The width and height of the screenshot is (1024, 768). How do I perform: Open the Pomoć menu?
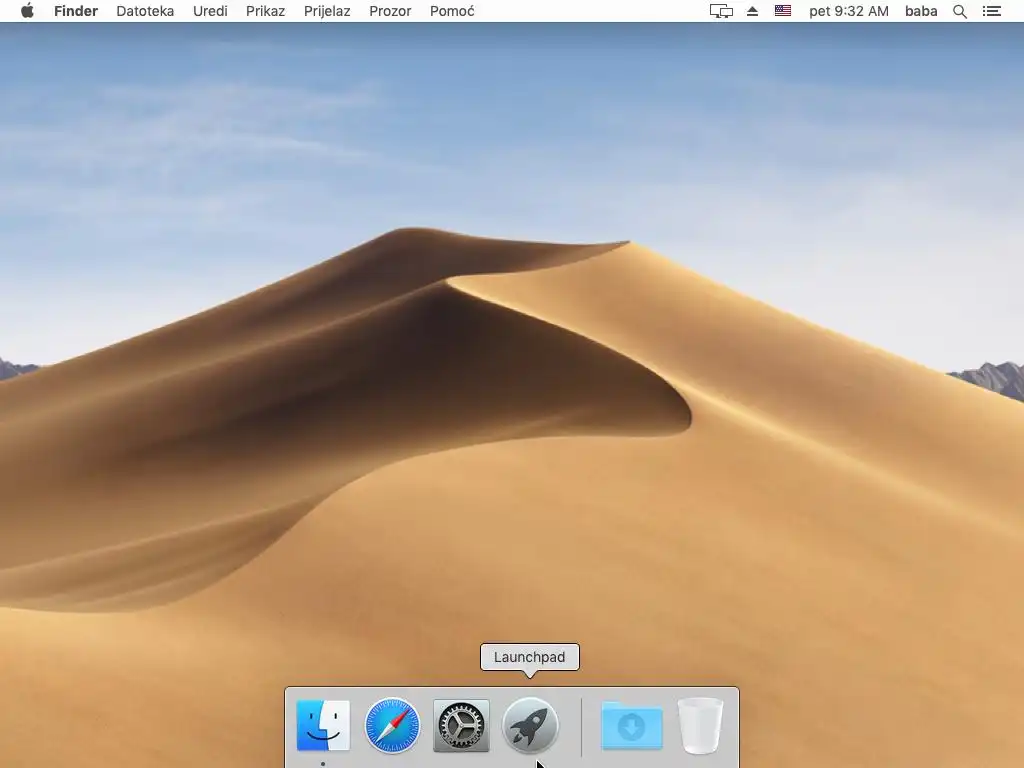click(452, 11)
